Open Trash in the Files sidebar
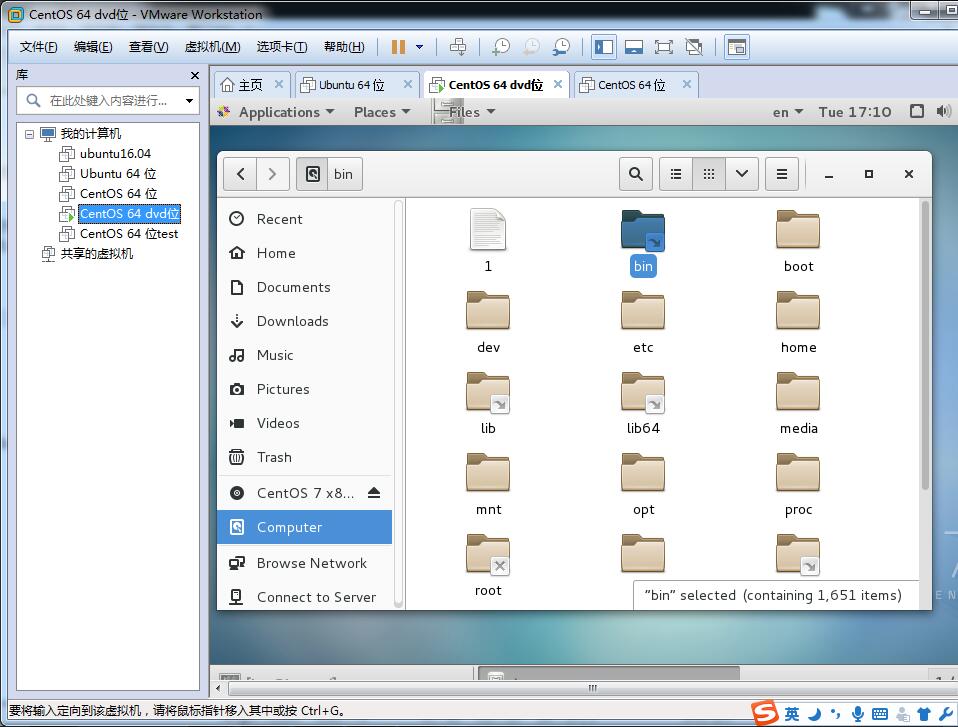958x727 pixels. click(x=304, y=457)
